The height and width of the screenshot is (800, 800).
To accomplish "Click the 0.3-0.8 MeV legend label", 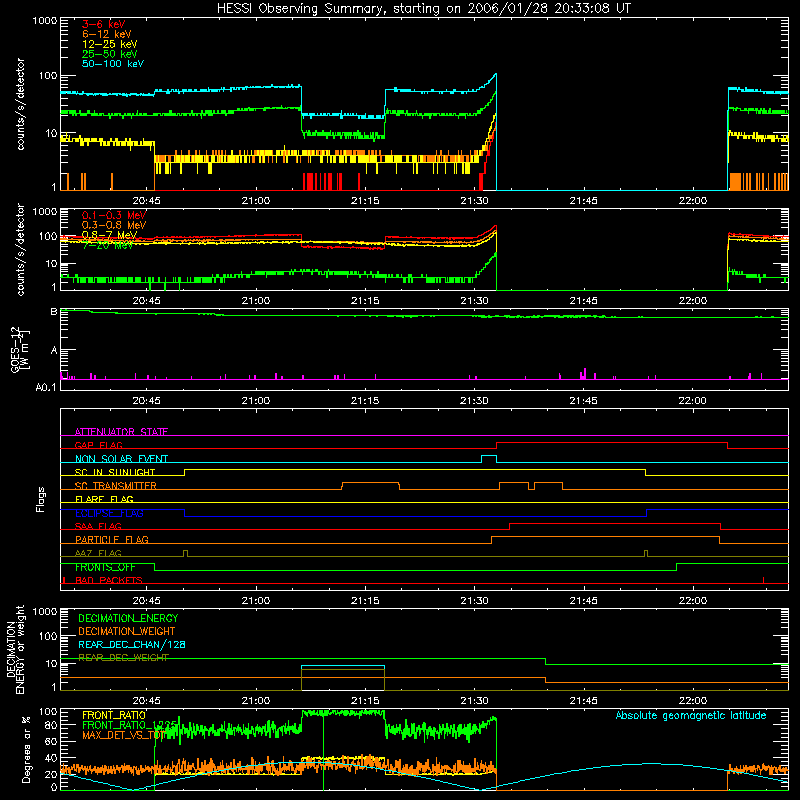I will point(114,225).
